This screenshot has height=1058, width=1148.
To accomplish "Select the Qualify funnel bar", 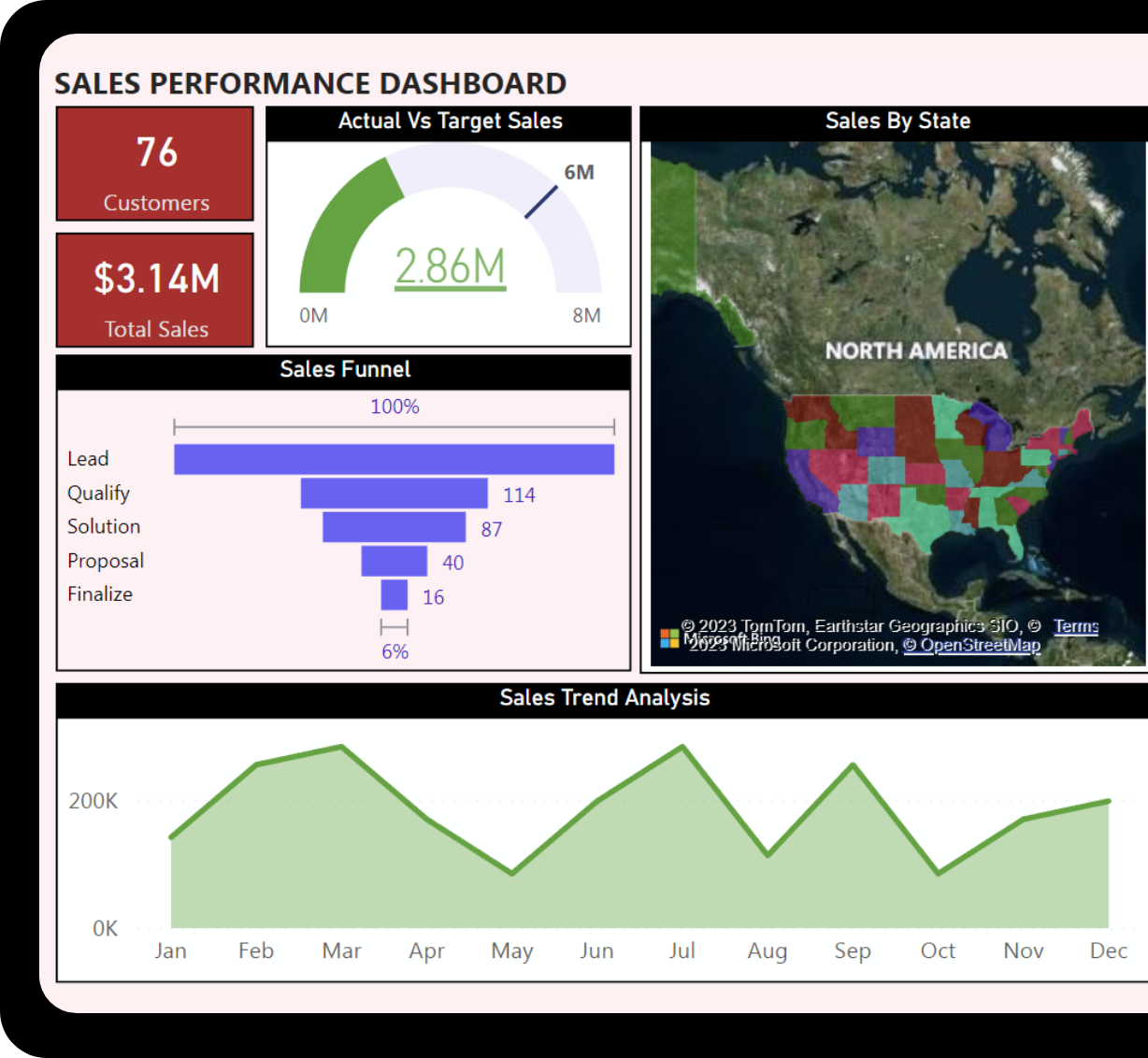I will pos(394,493).
